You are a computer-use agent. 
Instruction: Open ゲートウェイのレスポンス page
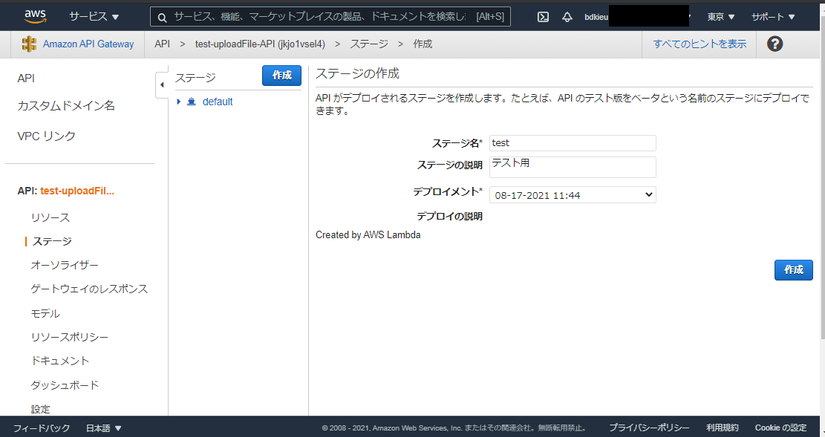tap(89, 289)
